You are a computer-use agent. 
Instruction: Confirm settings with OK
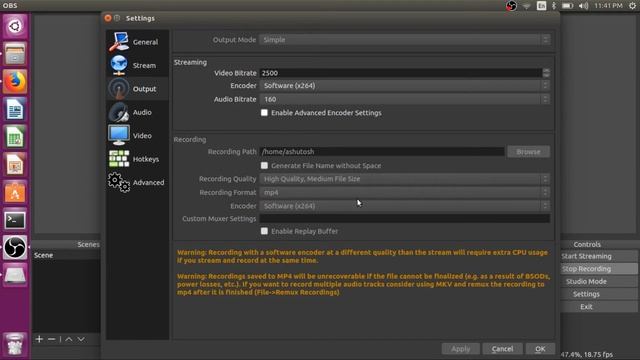540,349
